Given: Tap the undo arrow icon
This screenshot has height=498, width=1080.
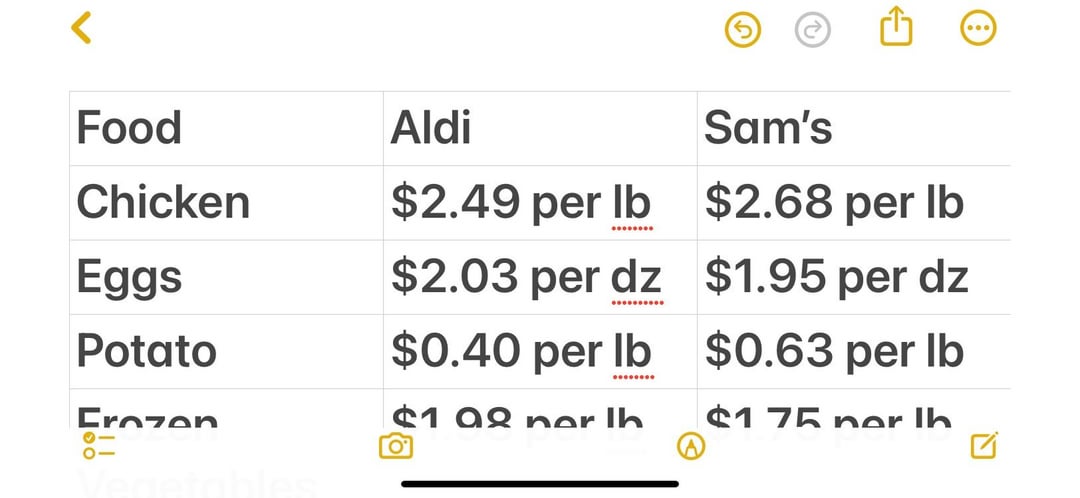Looking at the screenshot, I should click(x=743, y=30).
